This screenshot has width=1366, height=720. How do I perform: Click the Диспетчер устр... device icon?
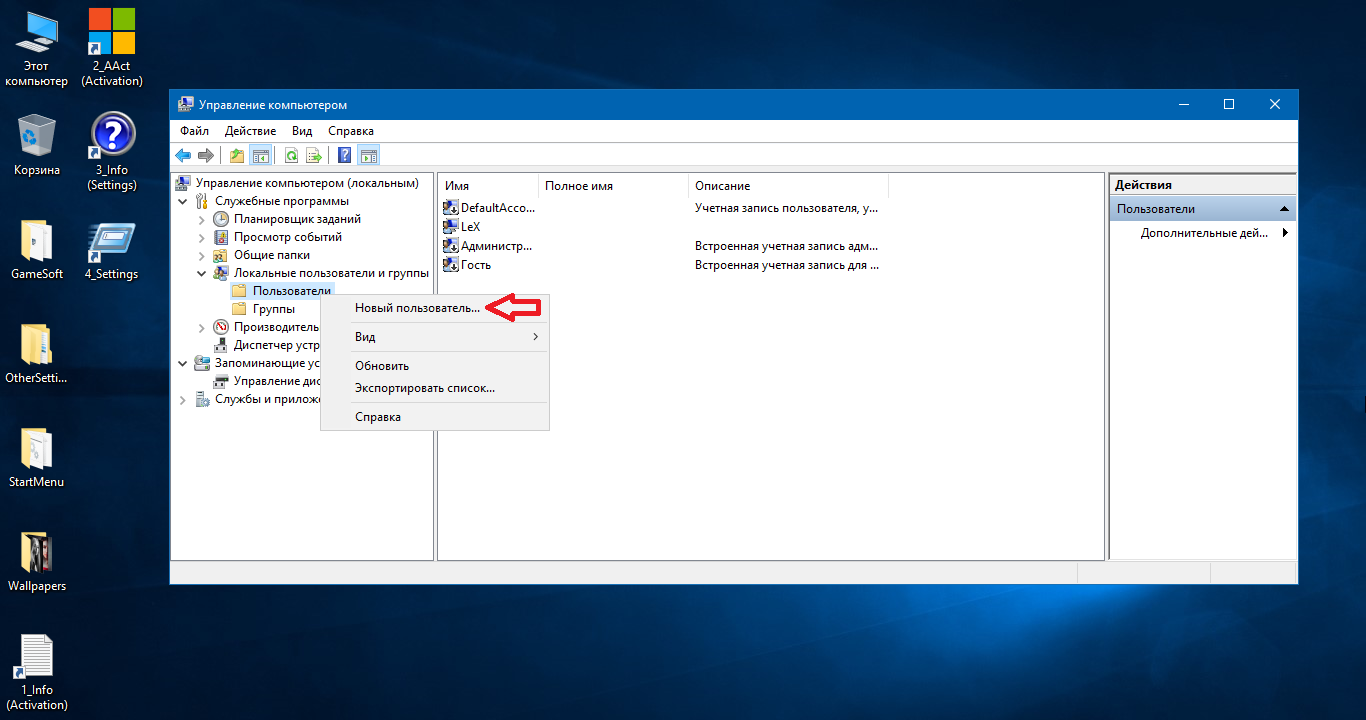[221, 345]
